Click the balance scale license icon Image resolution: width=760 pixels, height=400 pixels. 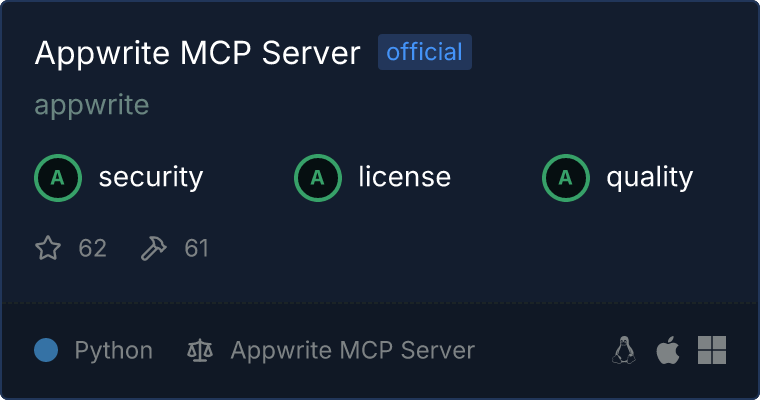200,351
